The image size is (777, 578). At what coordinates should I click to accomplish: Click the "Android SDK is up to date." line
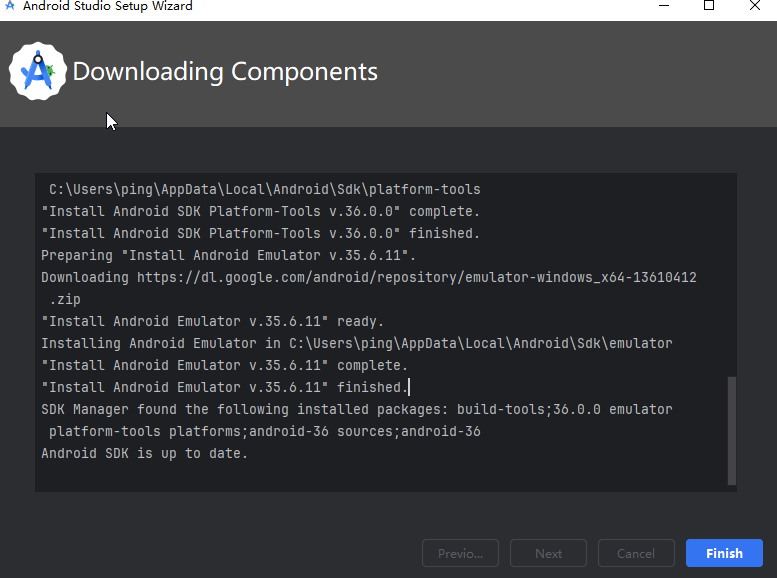coord(144,453)
